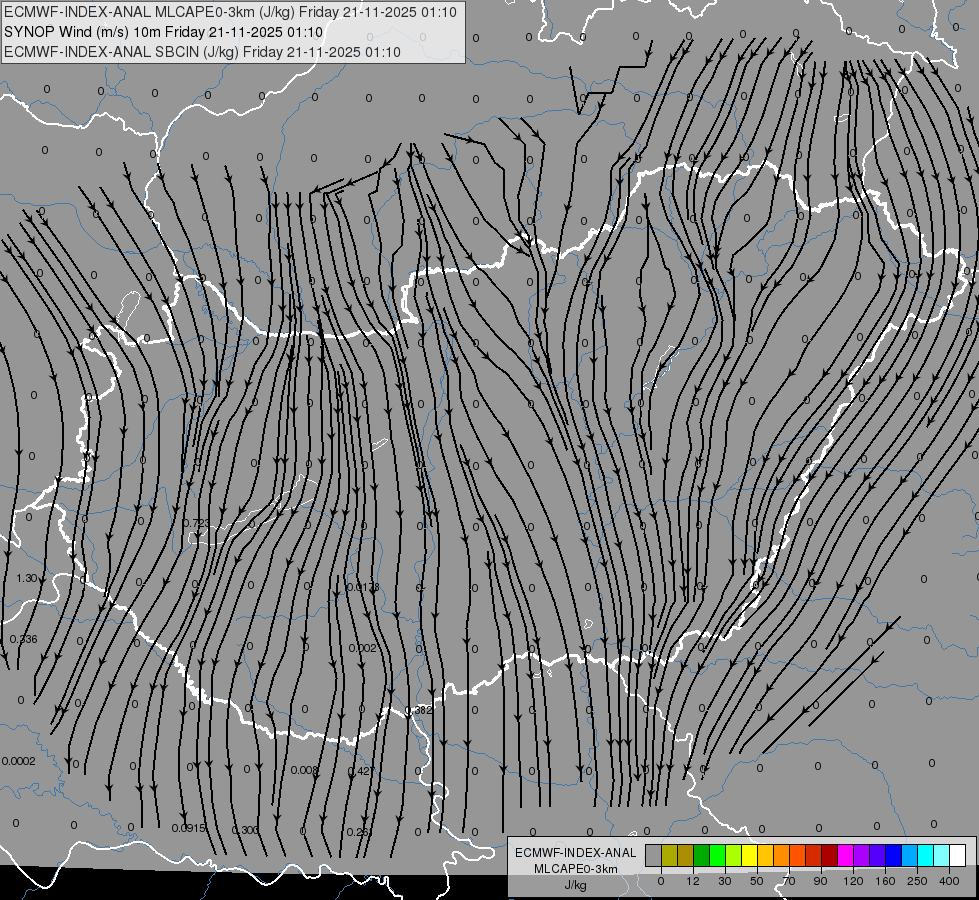
Task: Click the map value 1.30
Action: (x=26, y=578)
